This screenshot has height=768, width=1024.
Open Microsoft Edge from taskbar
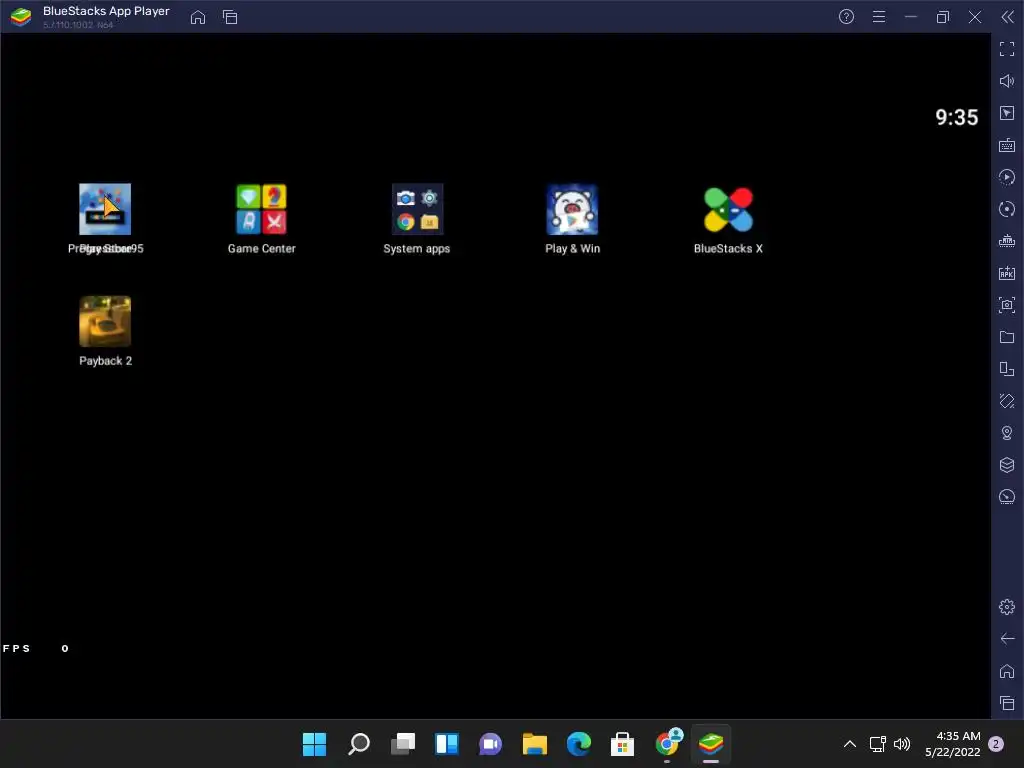(x=579, y=744)
